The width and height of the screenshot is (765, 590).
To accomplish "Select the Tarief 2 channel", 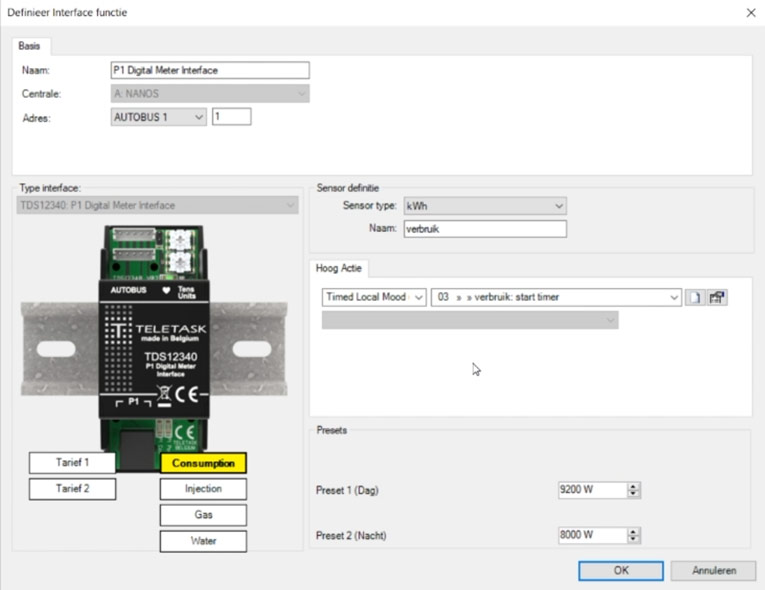I will pyautogui.click(x=72, y=489).
